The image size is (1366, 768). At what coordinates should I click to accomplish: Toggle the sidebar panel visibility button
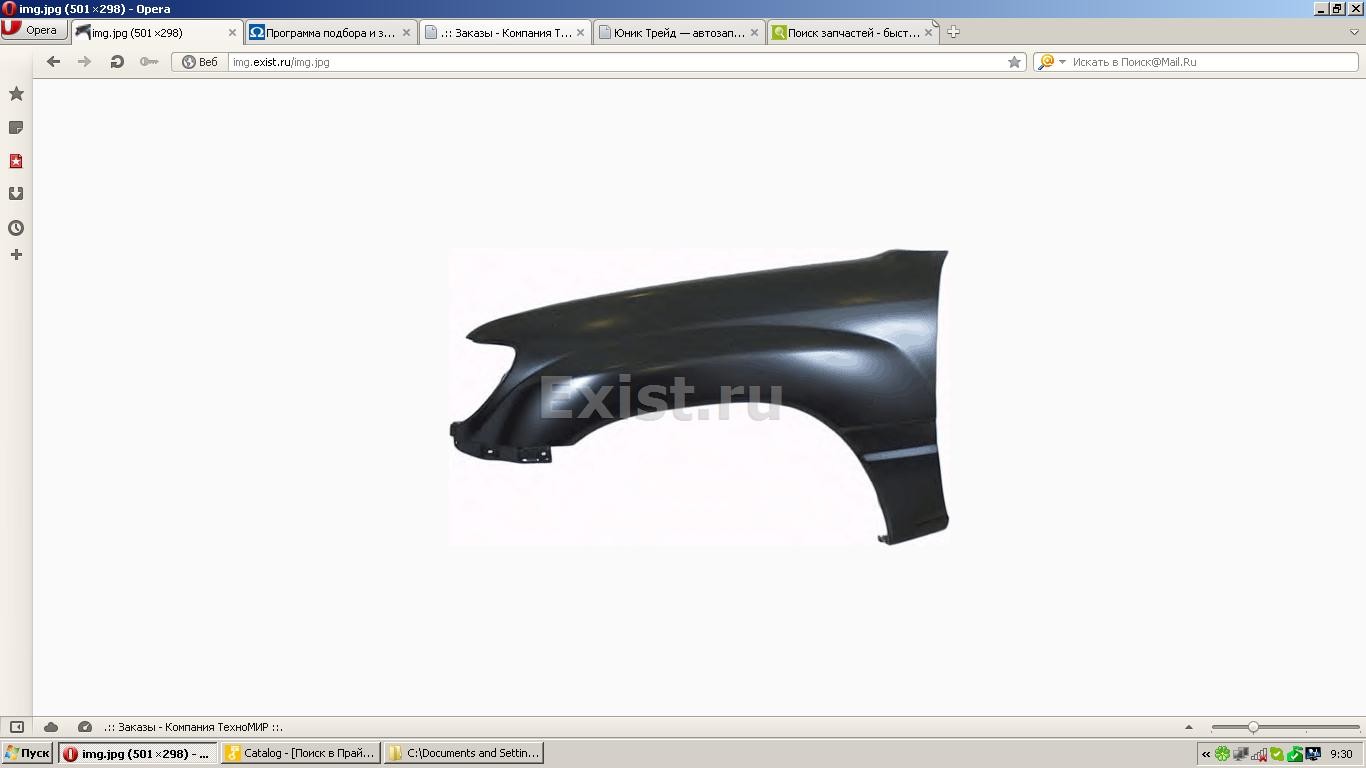pos(16,727)
